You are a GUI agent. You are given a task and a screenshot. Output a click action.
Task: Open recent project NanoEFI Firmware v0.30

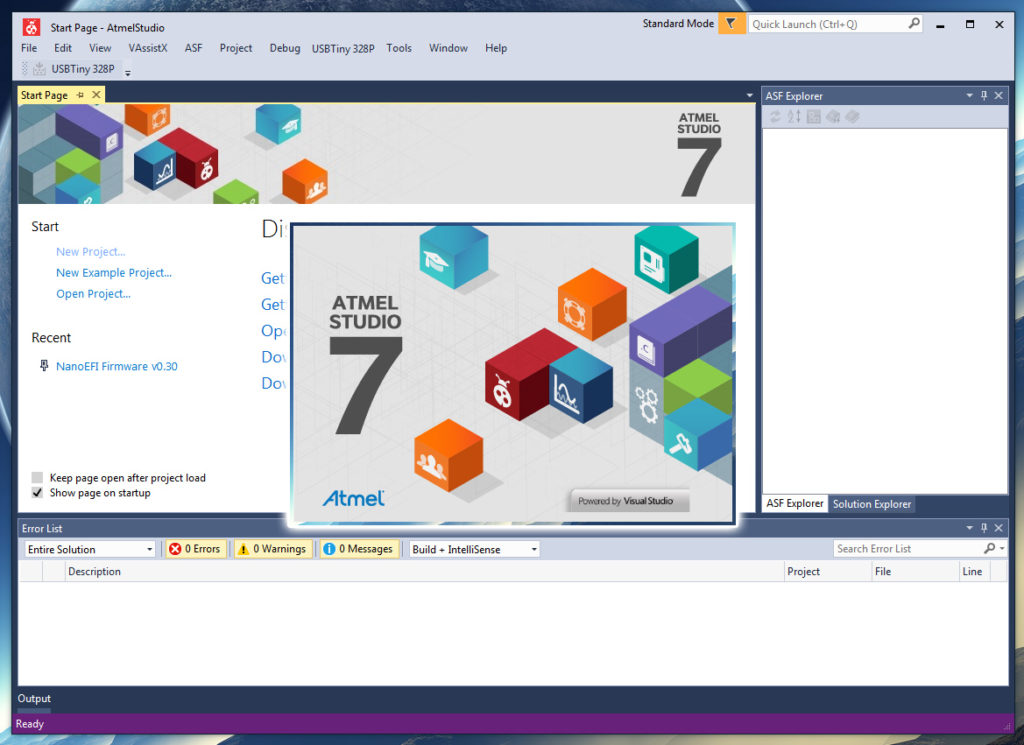pyautogui.click(x=116, y=367)
